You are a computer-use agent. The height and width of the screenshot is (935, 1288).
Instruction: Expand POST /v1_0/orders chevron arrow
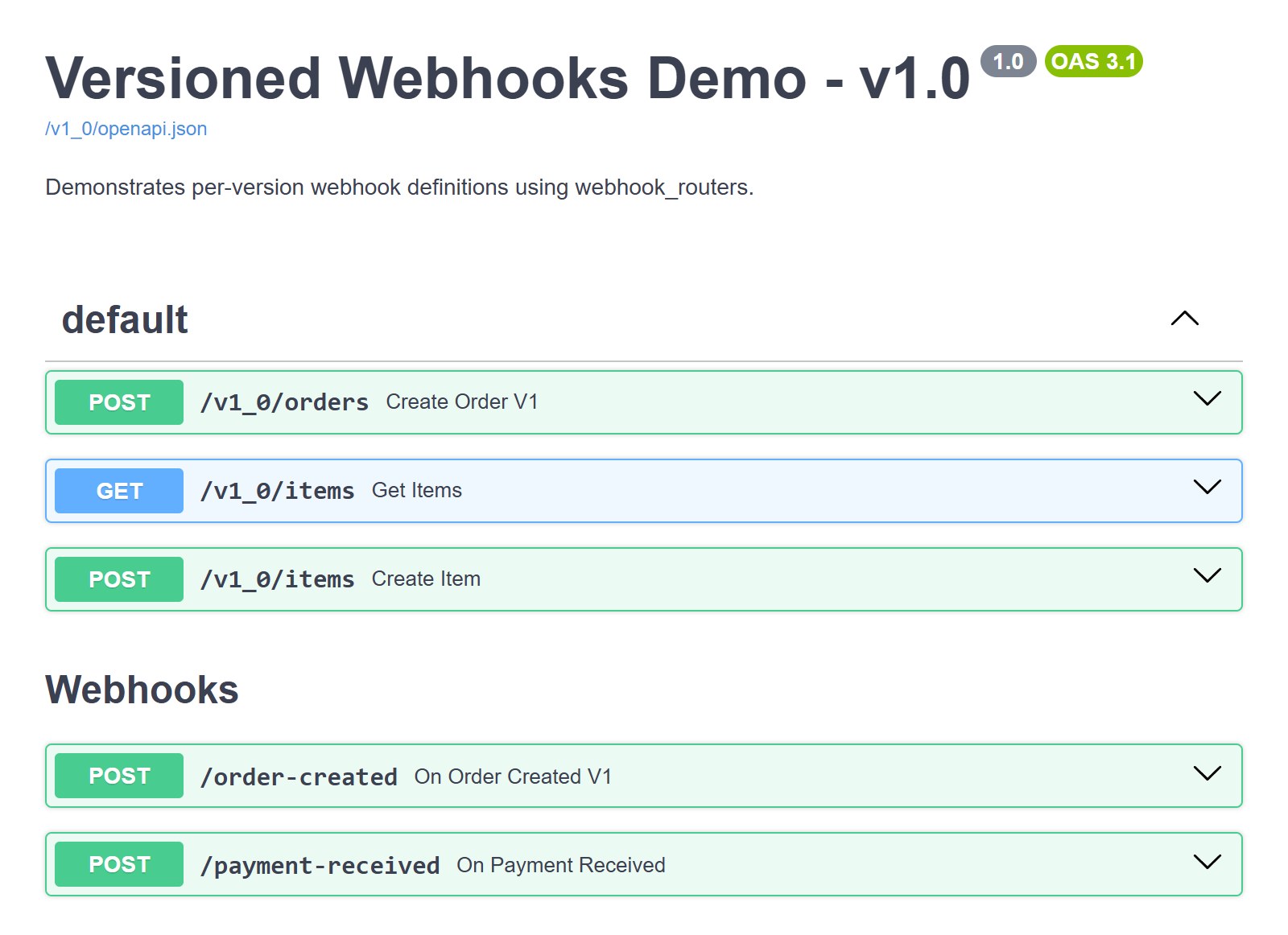pyautogui.click(x=1207, y=398)
